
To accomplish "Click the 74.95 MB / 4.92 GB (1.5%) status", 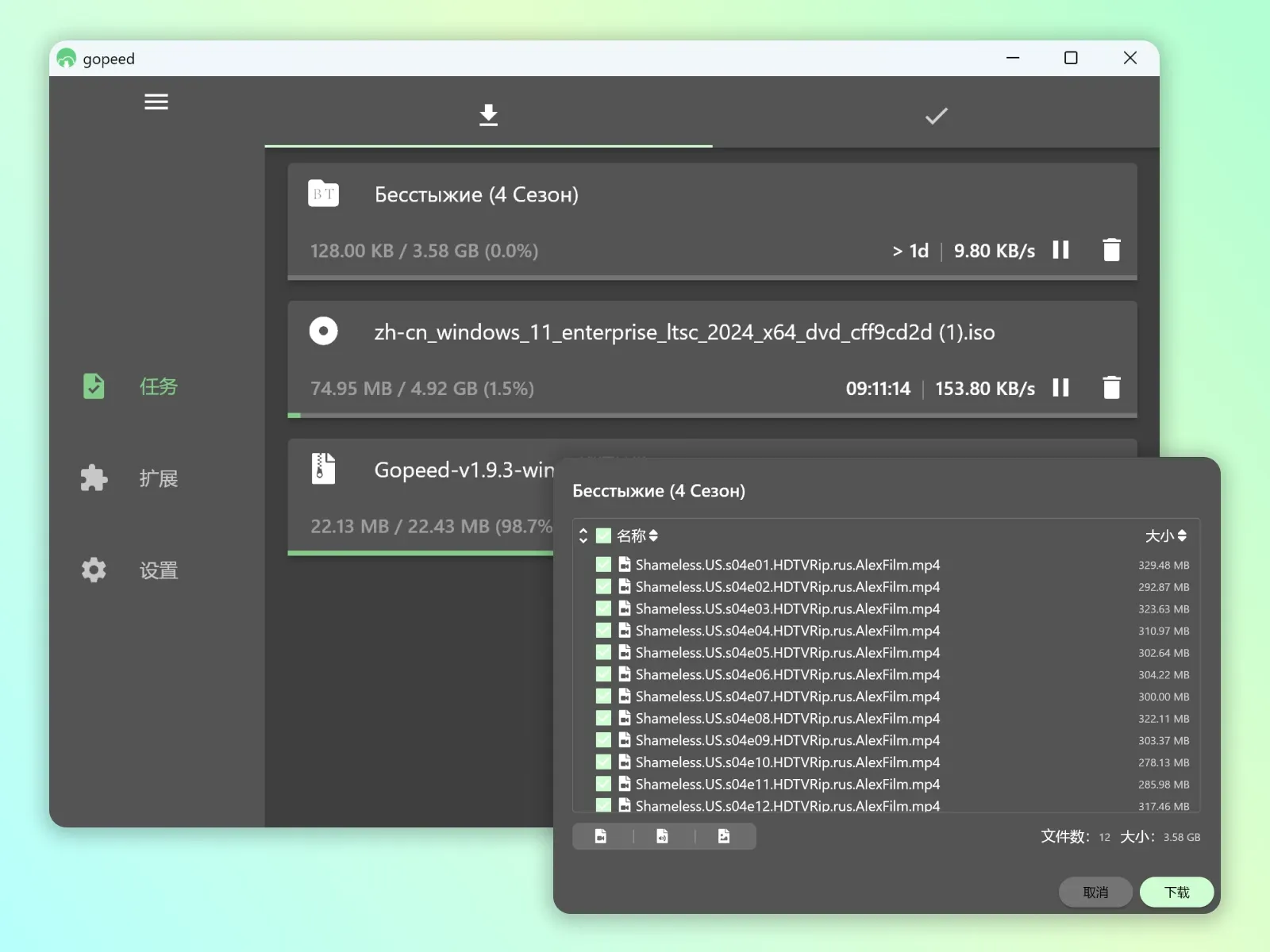I will point(422,388).
